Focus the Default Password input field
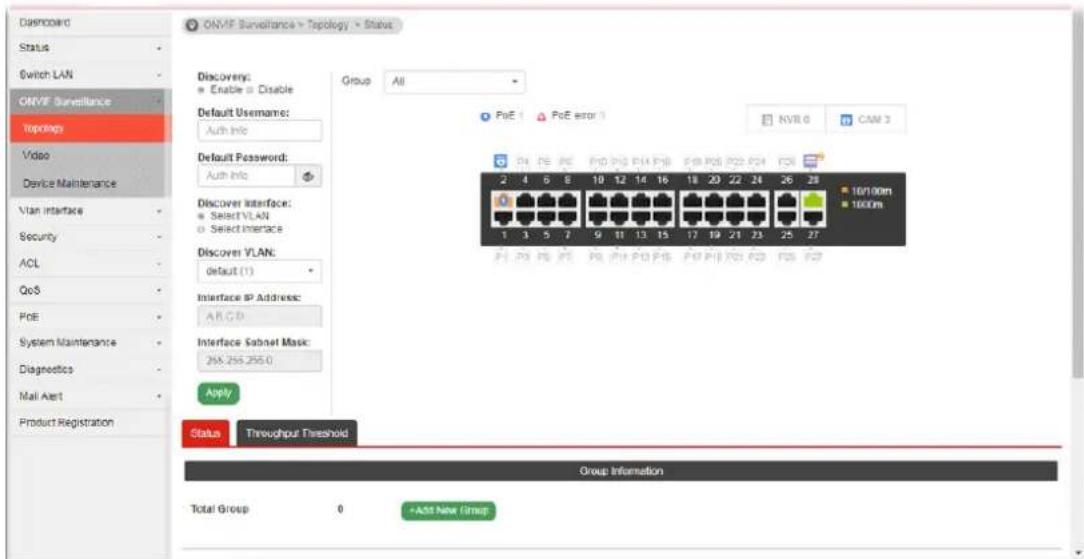This screenshot has width=1084, height=559. pos(247,176)
